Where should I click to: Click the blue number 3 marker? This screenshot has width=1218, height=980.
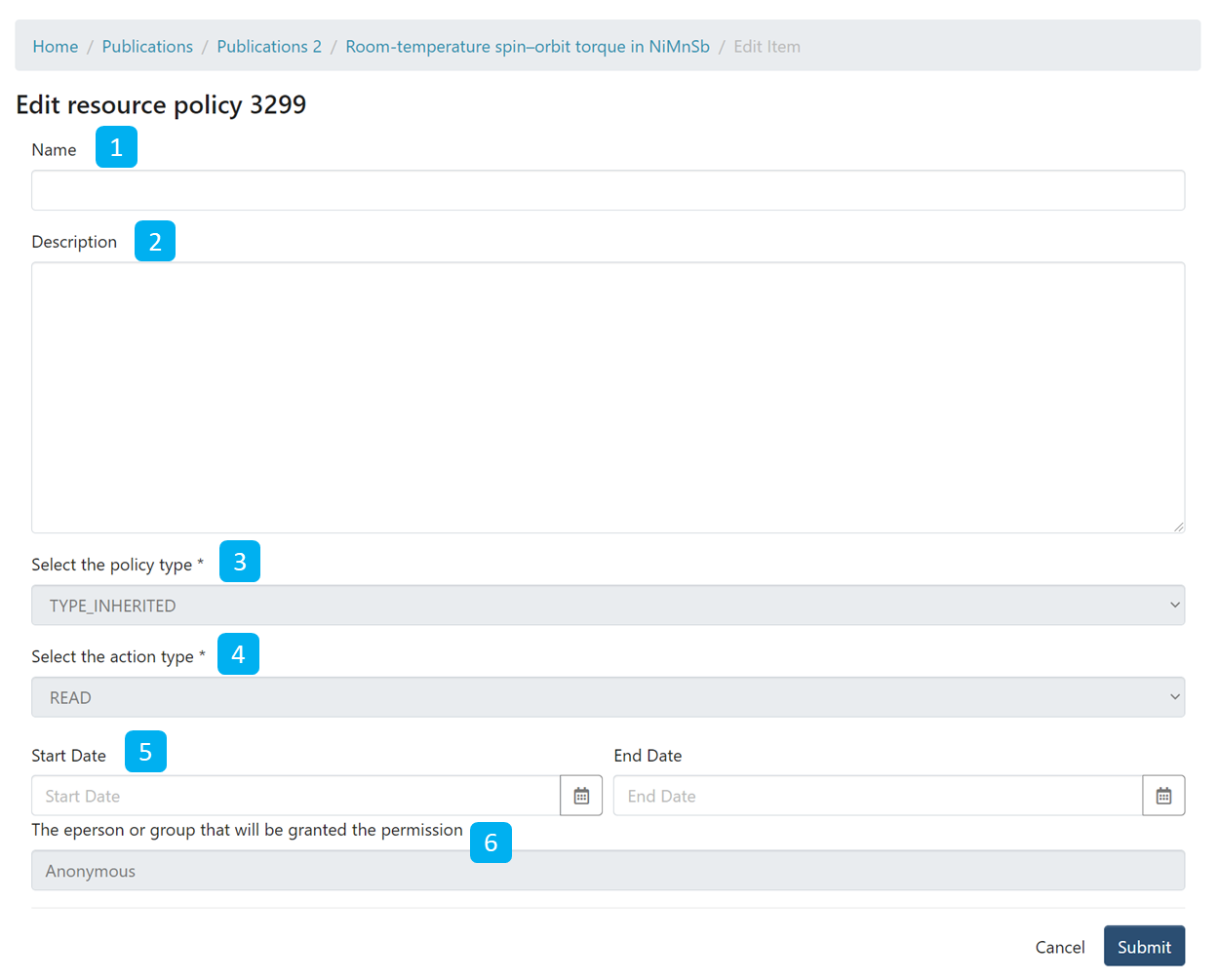[240, 562]
